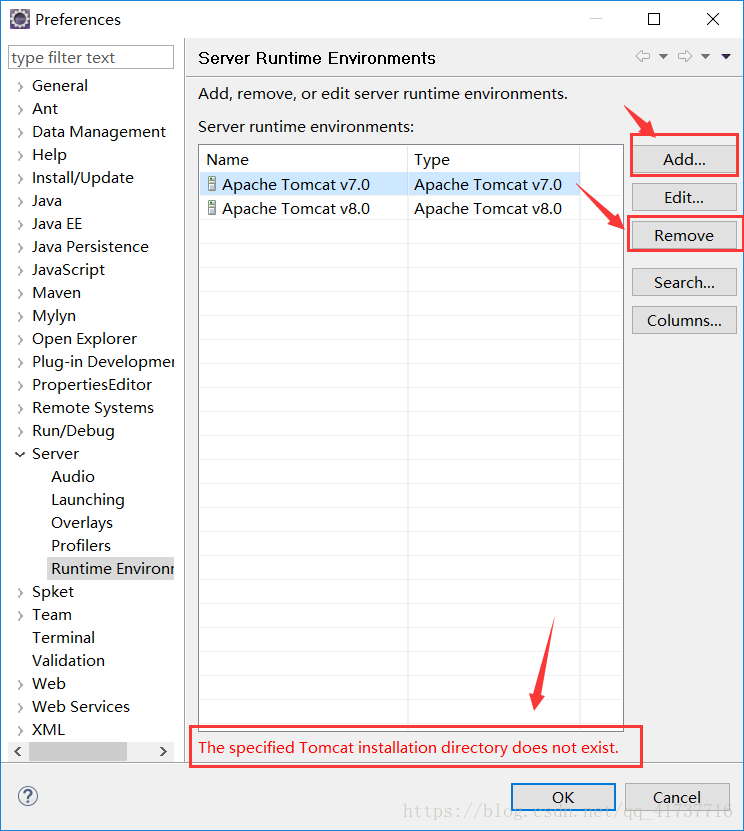Screen dimensions: 744x831
Task: Click Add... to add a runtime
Action: click(x=684, y=159)
